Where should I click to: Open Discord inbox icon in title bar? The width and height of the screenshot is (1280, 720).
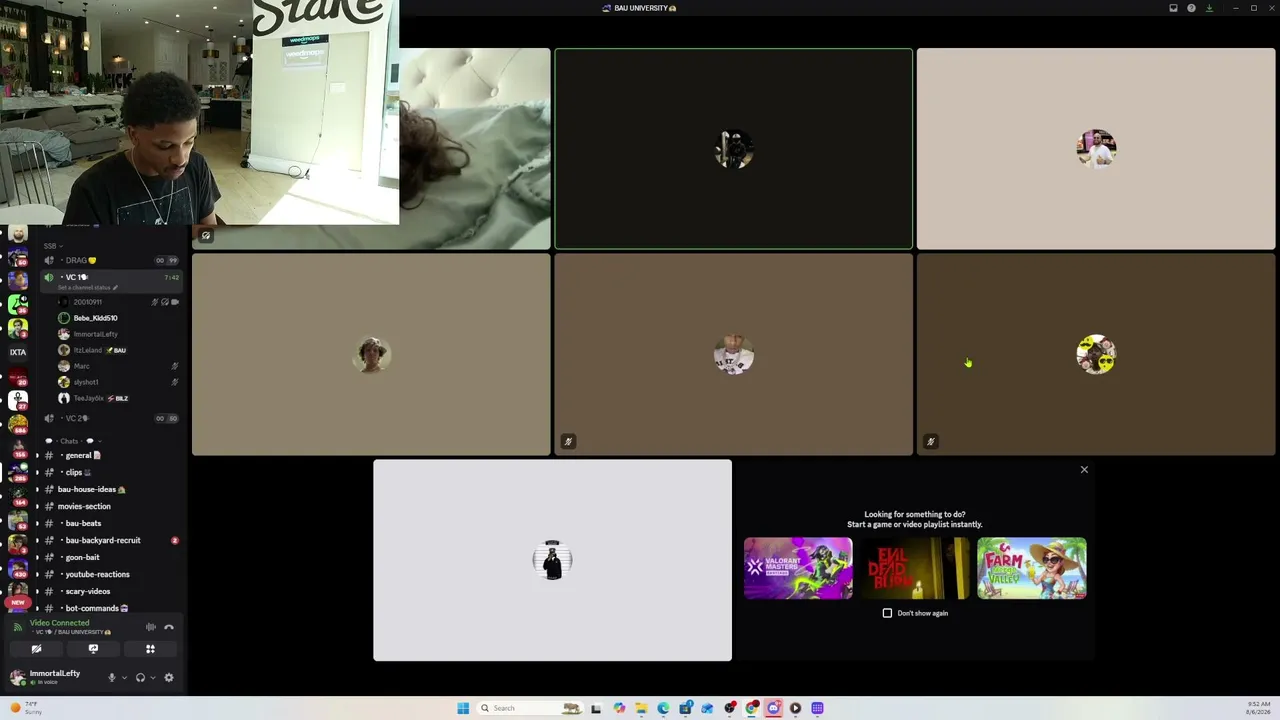pos(1173,8)
